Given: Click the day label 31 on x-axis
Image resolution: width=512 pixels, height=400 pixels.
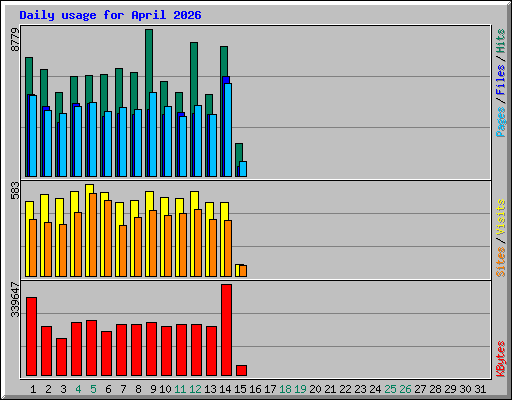Looking at the screenshot, I should tap(480, 389).
